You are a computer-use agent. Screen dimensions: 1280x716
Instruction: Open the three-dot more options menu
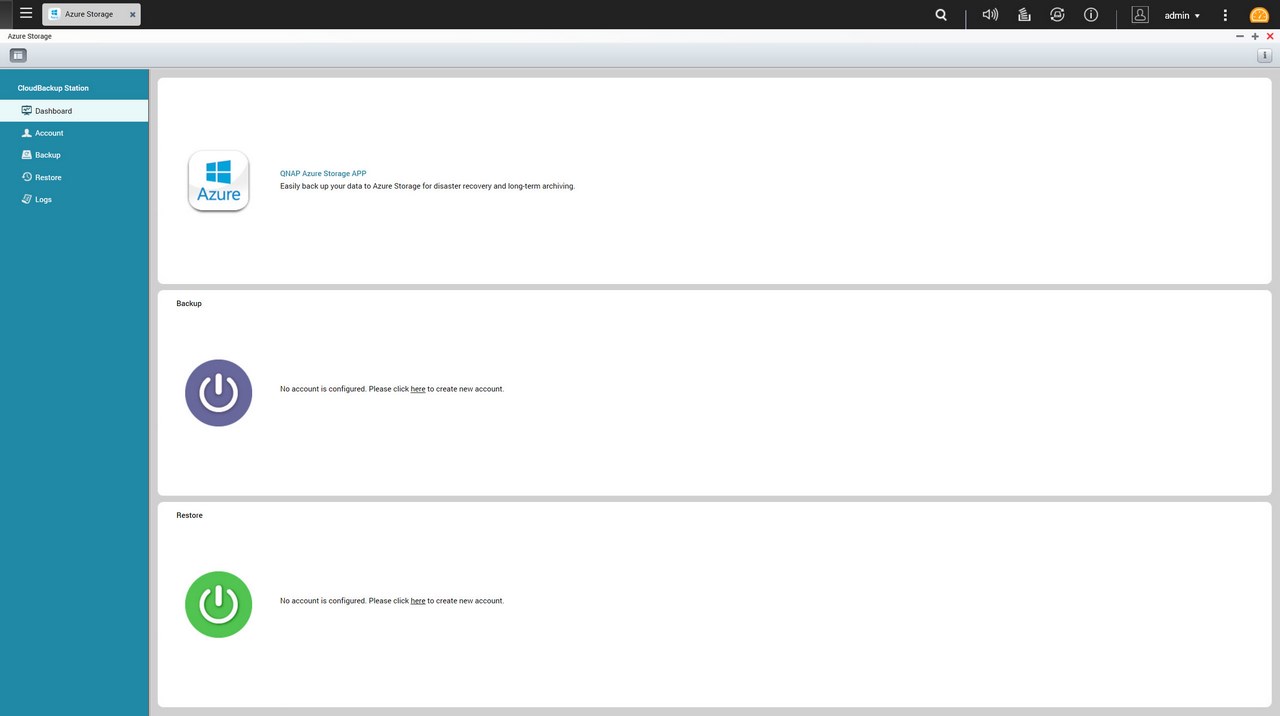pos(1225,15)
